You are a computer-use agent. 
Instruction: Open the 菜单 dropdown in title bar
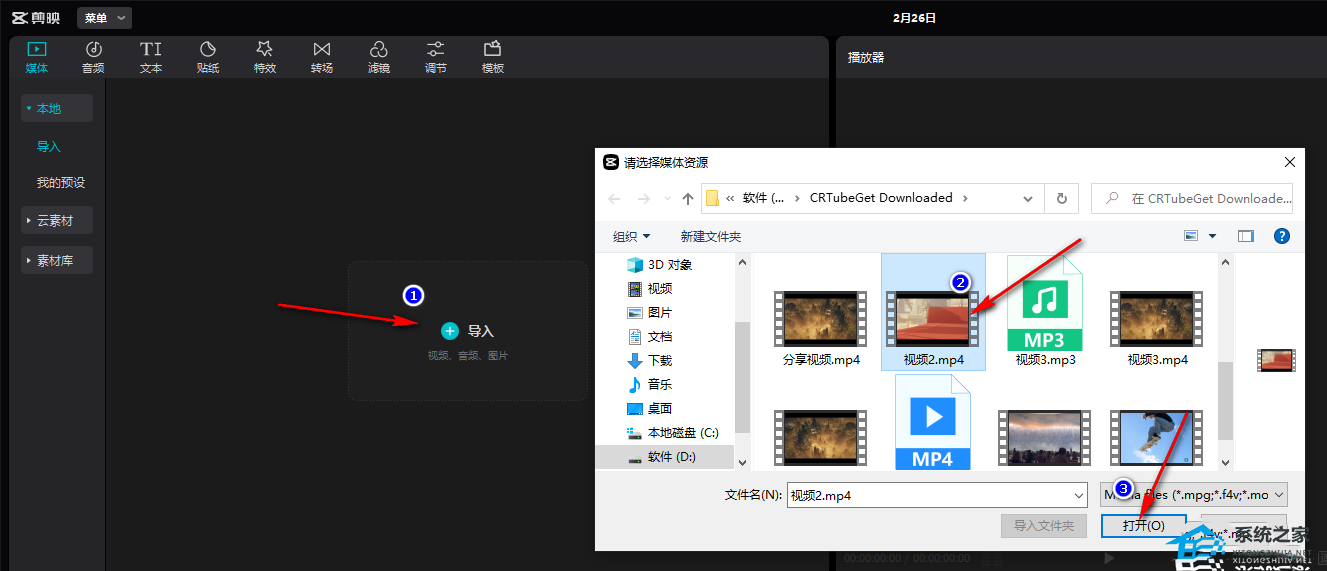[104, 18]
